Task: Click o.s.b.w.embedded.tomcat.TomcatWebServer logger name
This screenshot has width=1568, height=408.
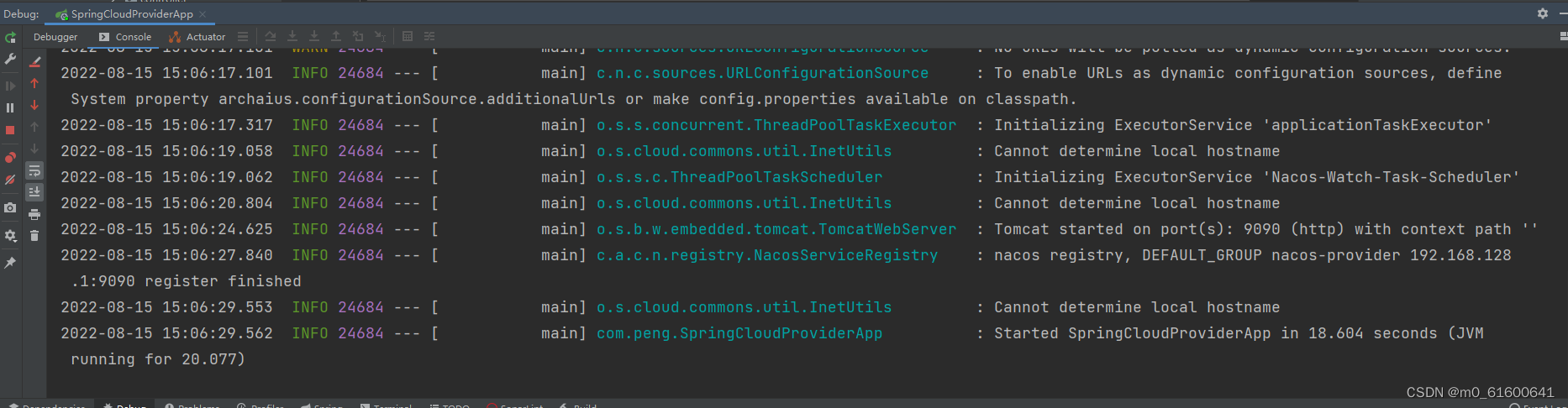Action: point(776,229)
